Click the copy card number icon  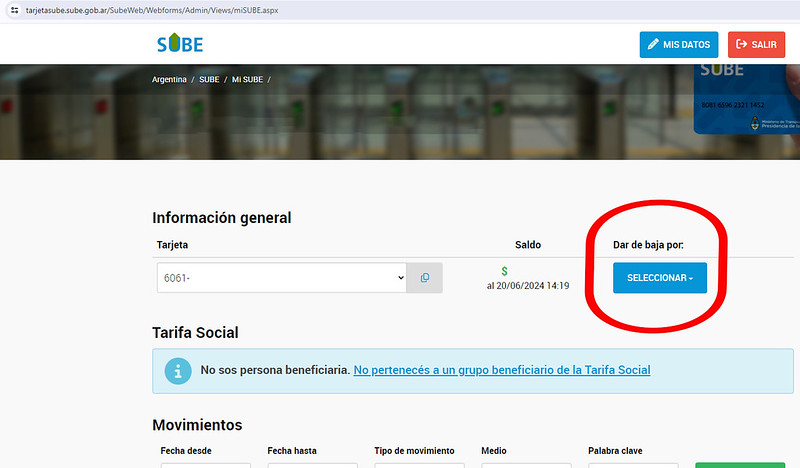[424, 277]
